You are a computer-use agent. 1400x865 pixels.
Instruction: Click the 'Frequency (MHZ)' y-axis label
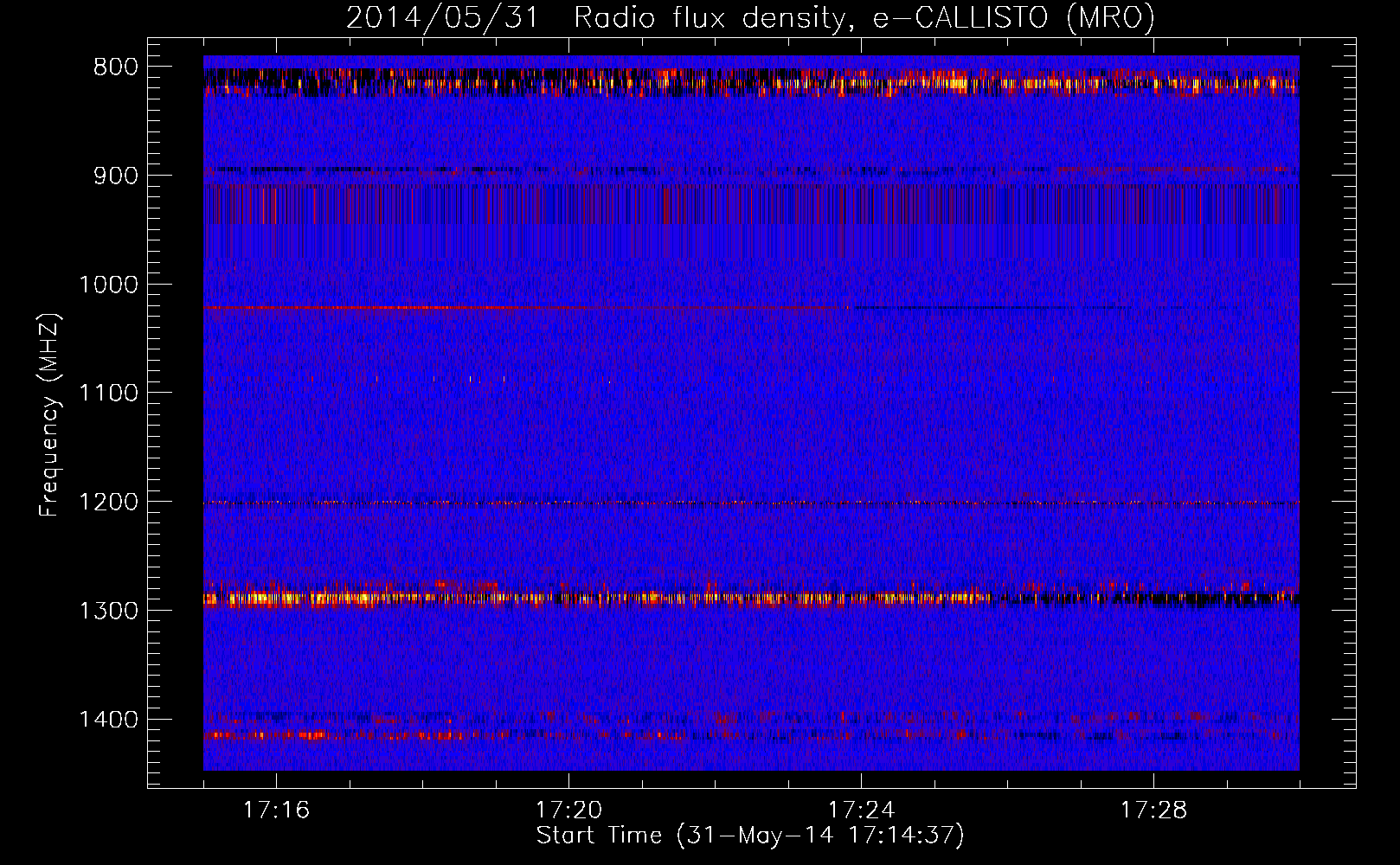point(49,415)
